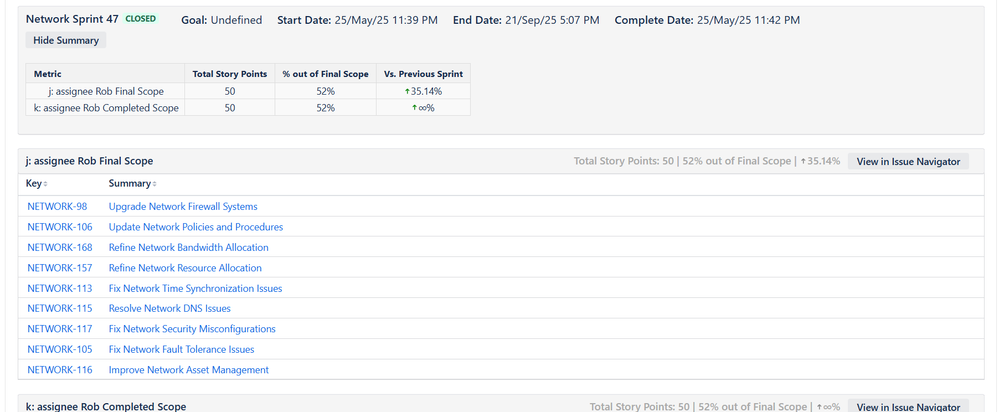999x412 pixels.
Task: Click the k: assignee Rob Completed Scope metric cell
Action: tap(106, 108)
